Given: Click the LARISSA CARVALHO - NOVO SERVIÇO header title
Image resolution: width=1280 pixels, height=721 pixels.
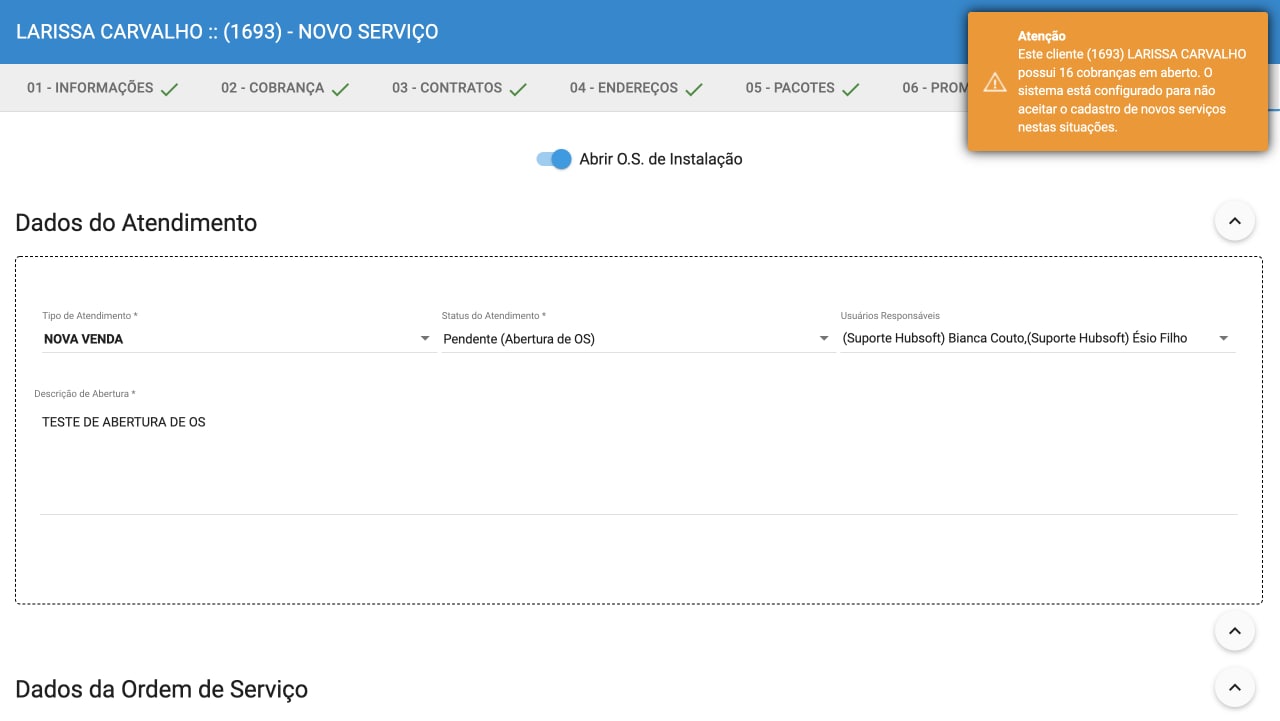Looking at the screenshot, I should [x=227, y=32].
